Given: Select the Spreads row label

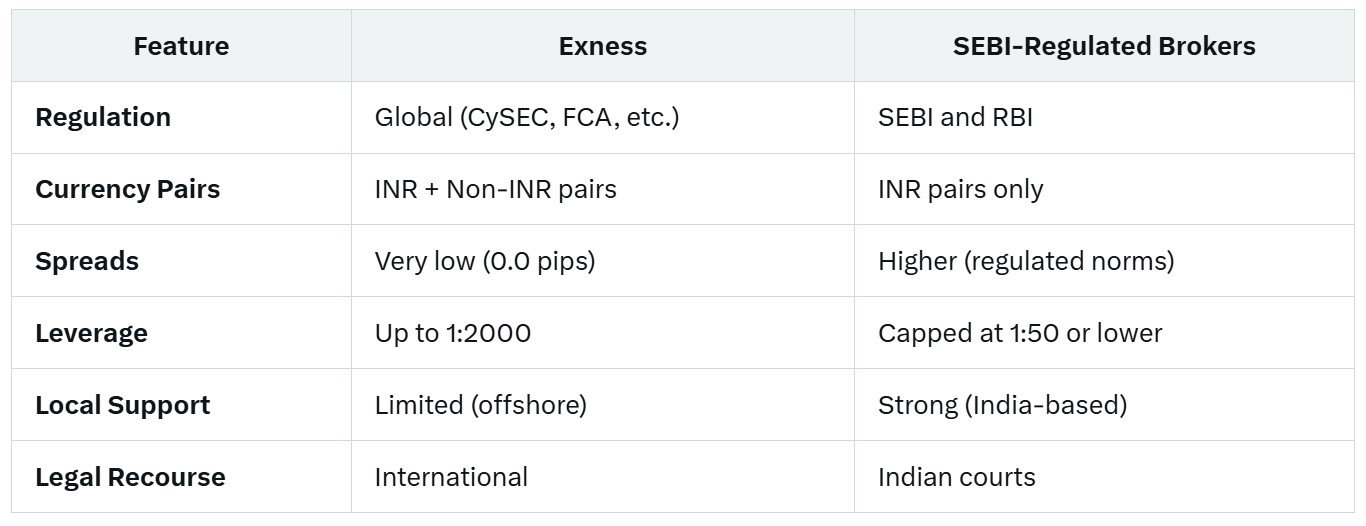Looking at the screenshot, I should point(87,262).
